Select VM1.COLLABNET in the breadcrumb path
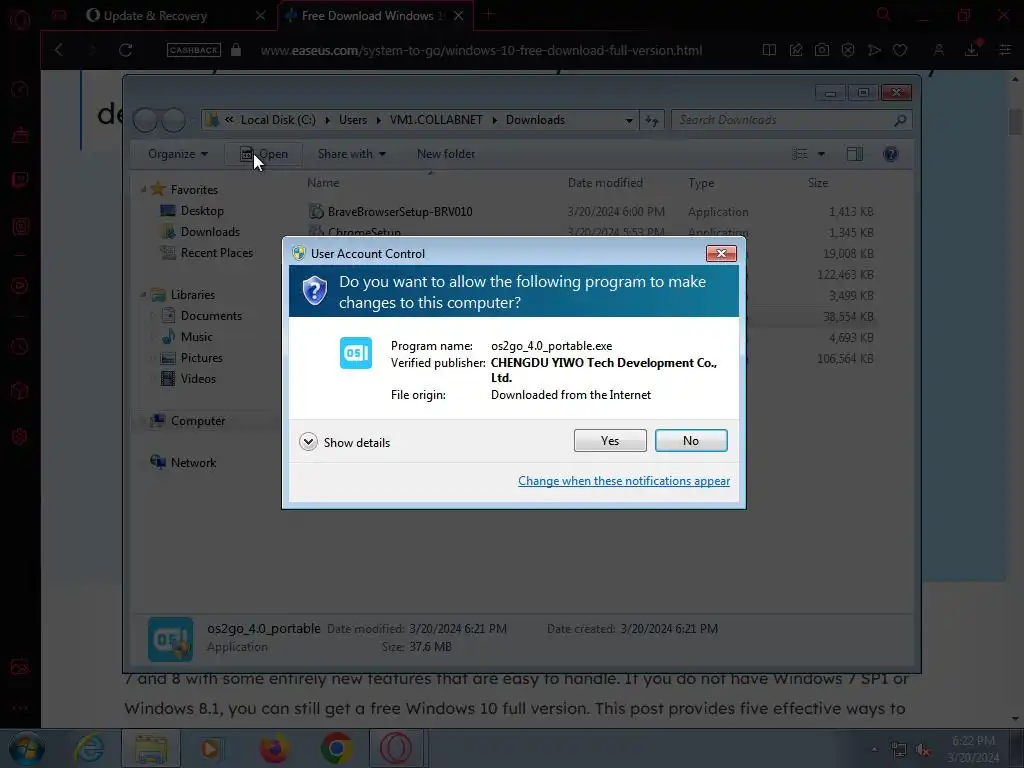Screen dimensions: 1024x768 436,120
